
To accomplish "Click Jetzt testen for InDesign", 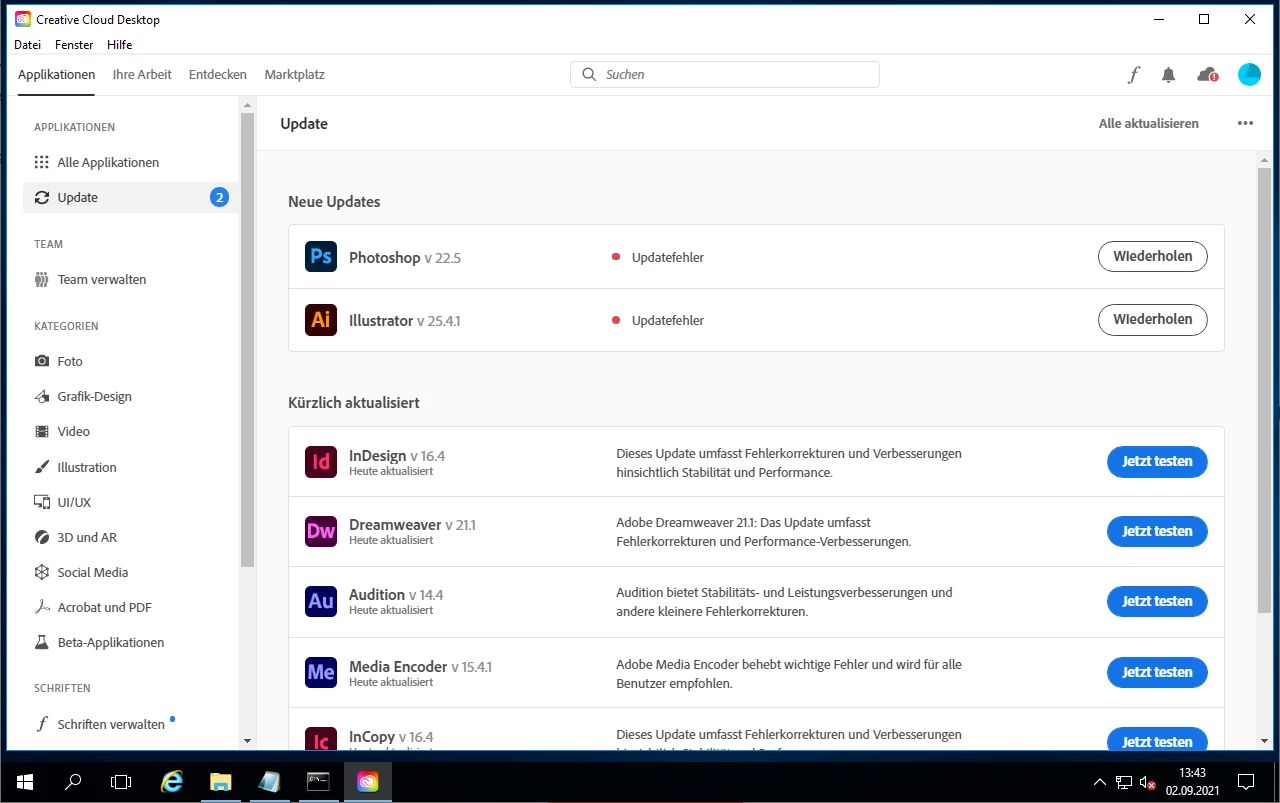I will tap(1157, 462).
